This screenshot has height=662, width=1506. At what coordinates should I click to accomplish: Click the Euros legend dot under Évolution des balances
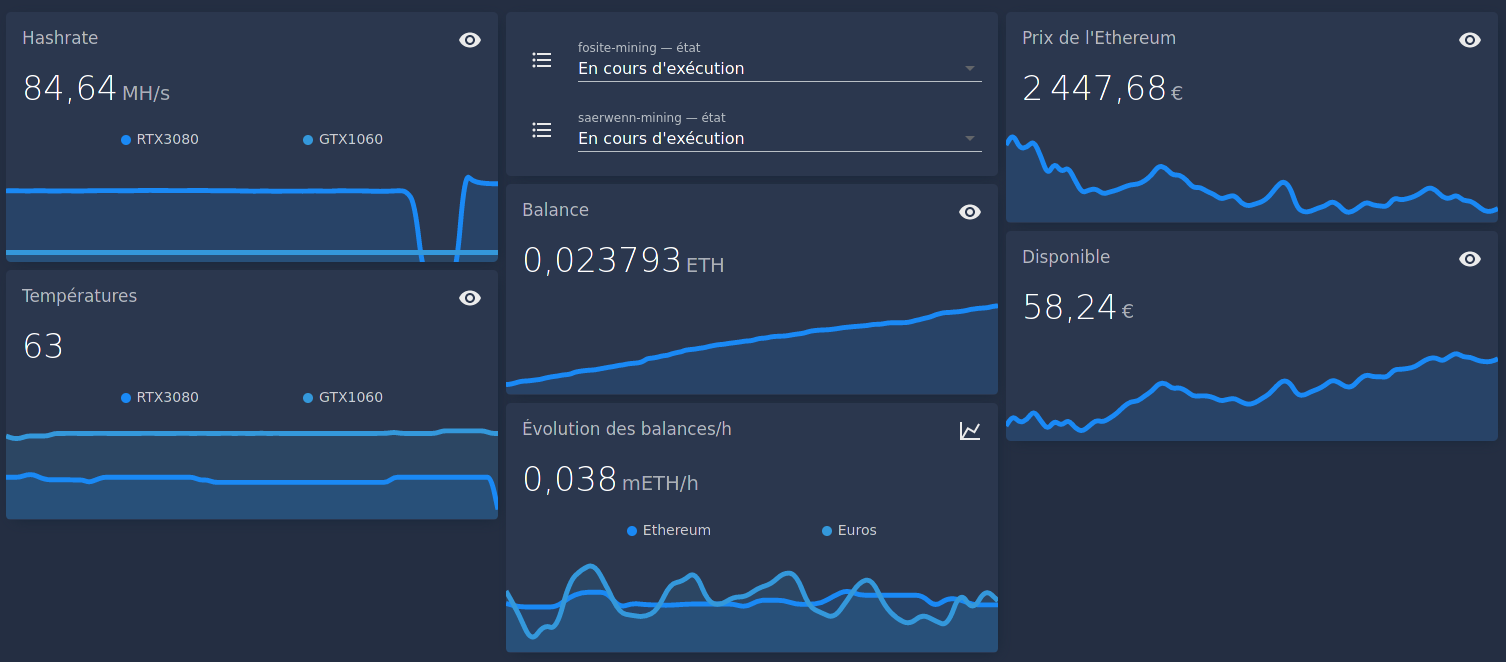826,530
